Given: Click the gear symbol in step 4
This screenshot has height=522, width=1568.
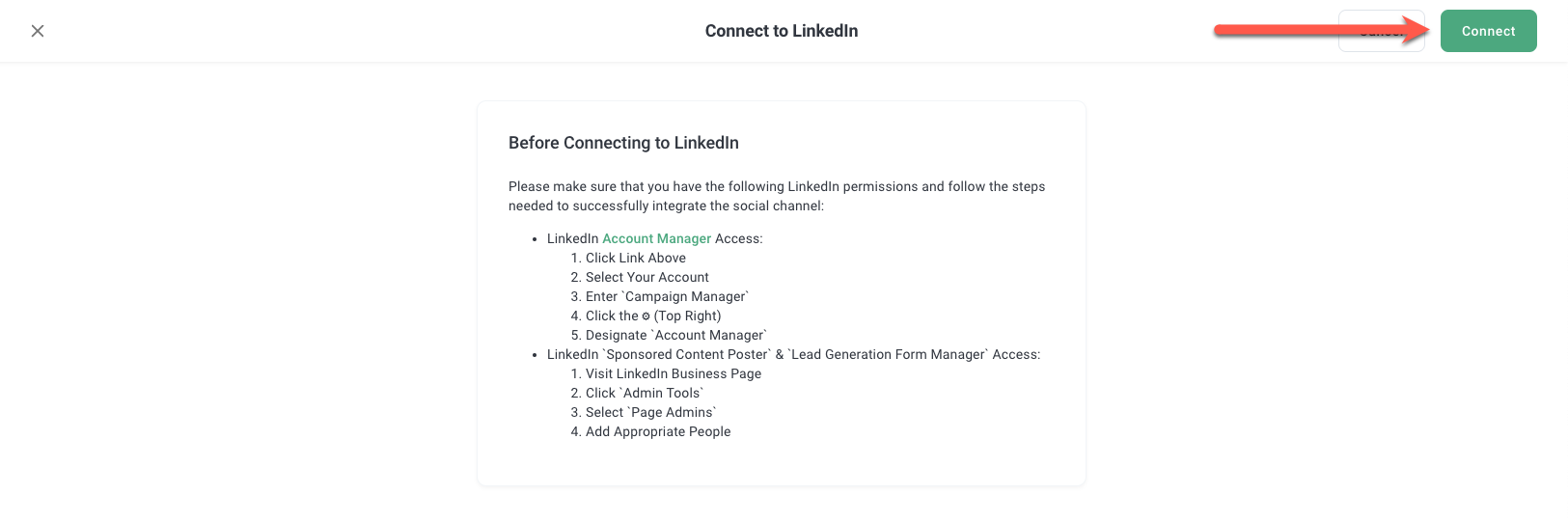Looking at the screenshot, I should (646, 316).
